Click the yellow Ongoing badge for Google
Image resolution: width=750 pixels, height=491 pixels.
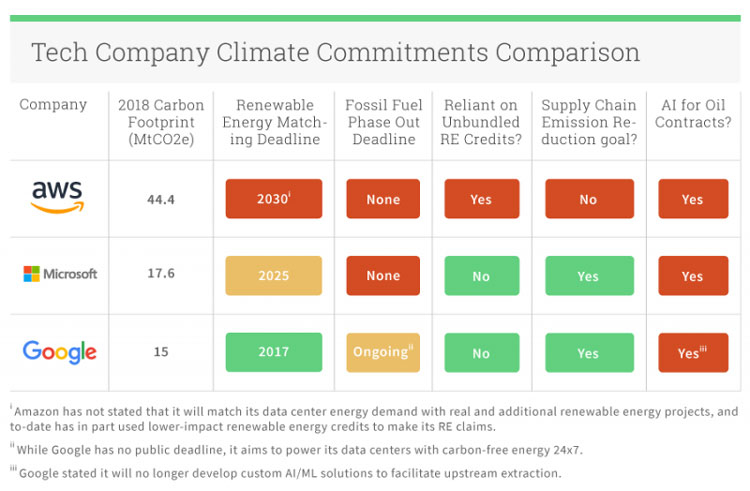coord(383,352)
